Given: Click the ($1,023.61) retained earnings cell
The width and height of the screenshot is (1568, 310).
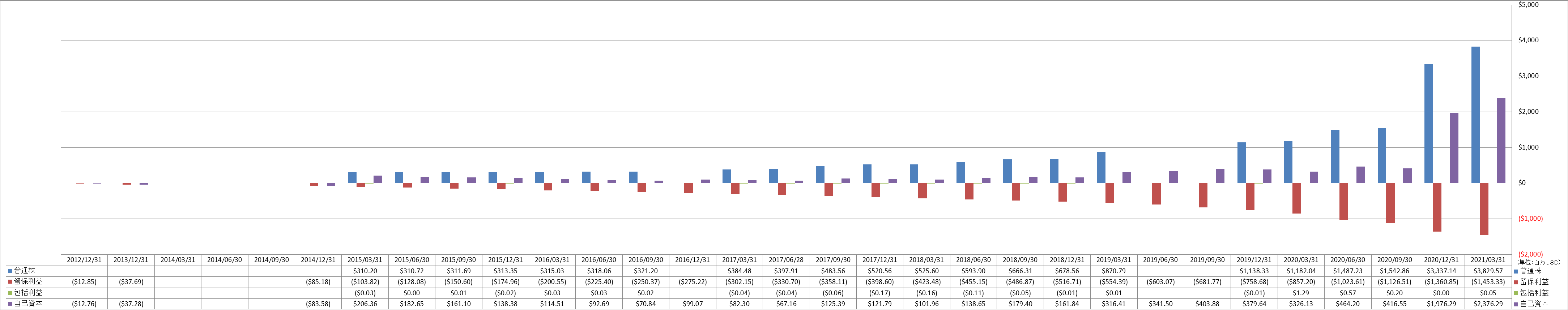Looking at the screenshot, I should pos(1348,282).
